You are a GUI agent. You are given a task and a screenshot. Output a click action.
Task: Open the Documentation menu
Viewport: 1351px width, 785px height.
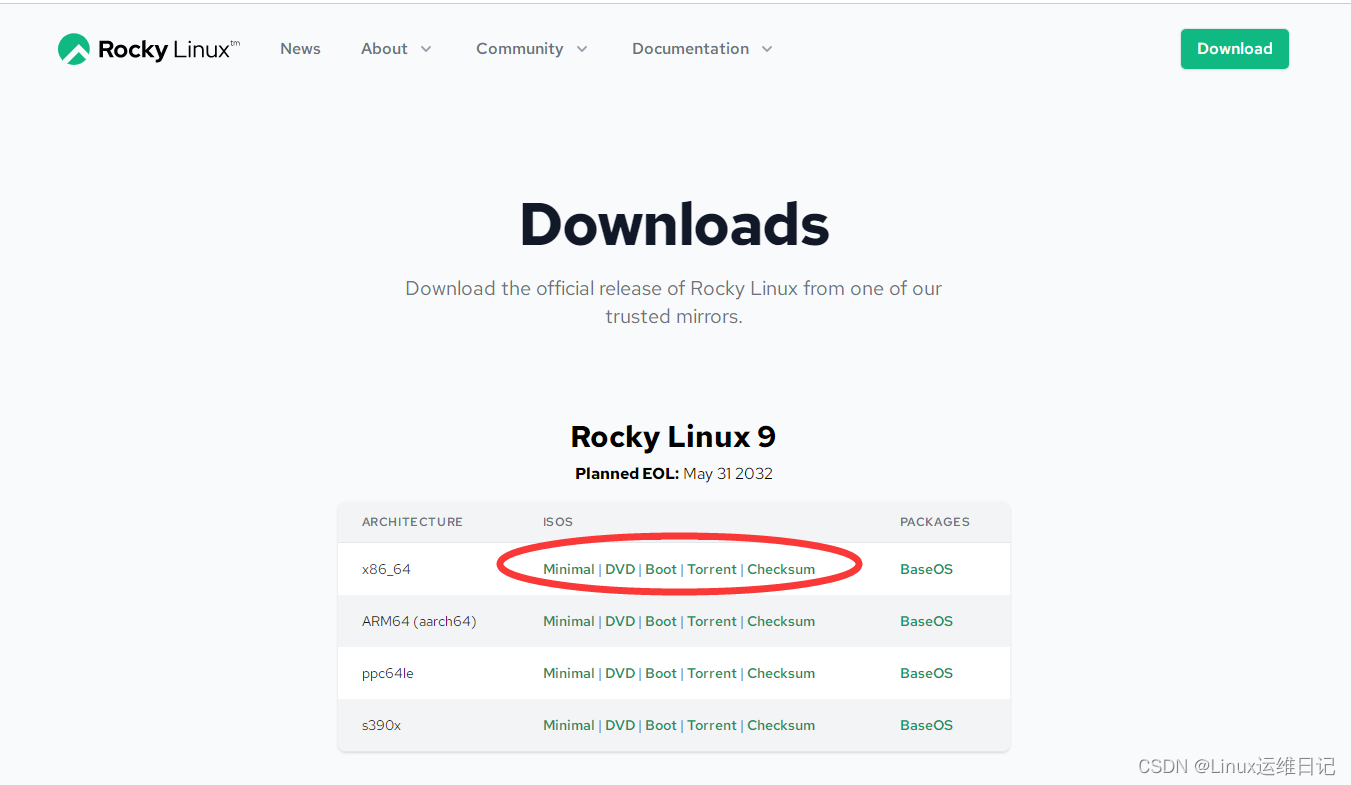click(690, 49)
